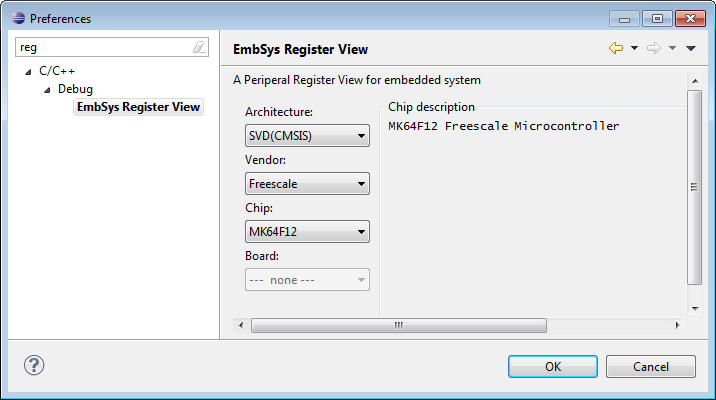Click the Help question mark icon

coord(34,366)
